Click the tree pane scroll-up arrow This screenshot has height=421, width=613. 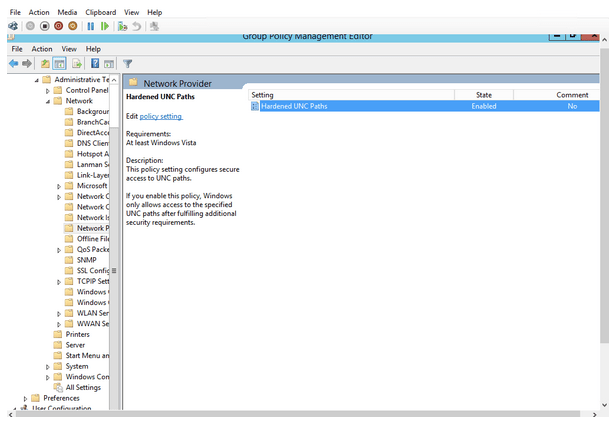(114, 80)
